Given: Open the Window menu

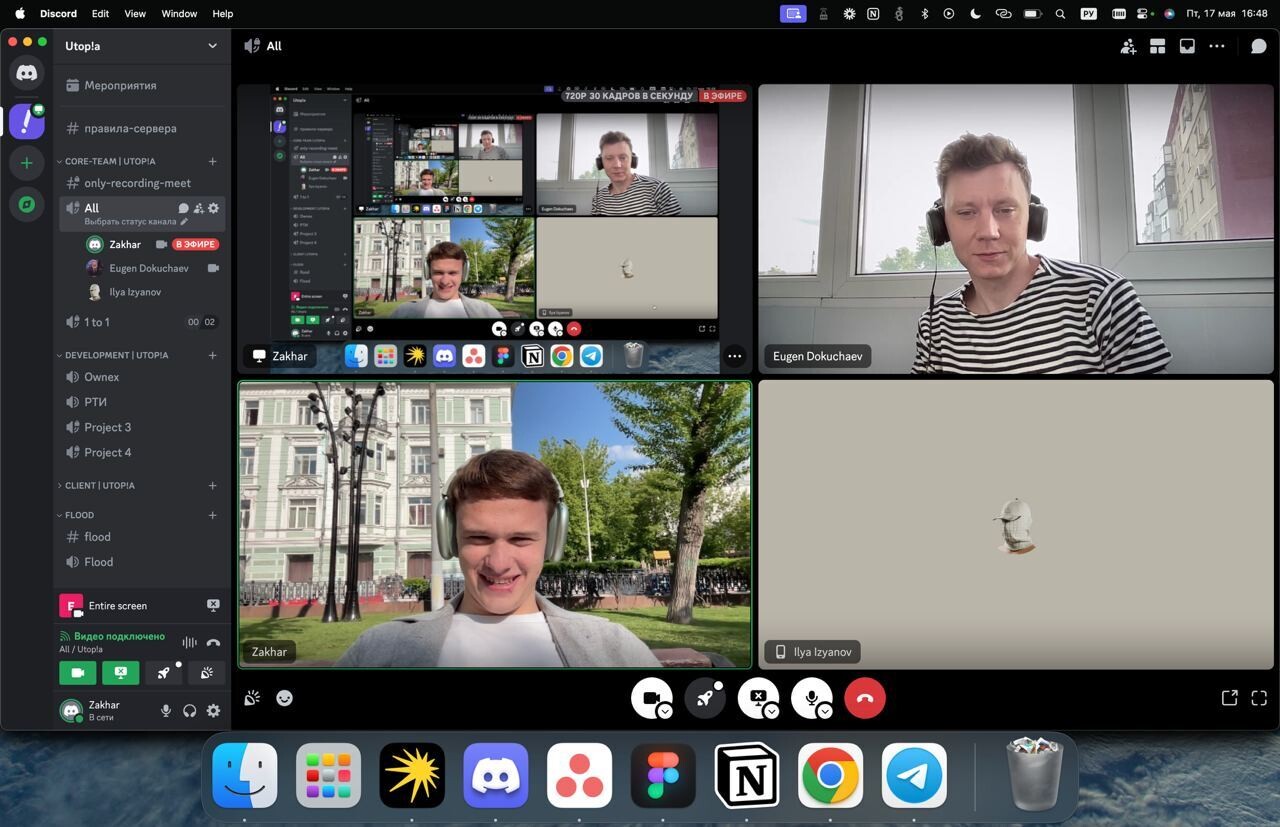Looking at the screenshot, I should [x=179, y=14].
